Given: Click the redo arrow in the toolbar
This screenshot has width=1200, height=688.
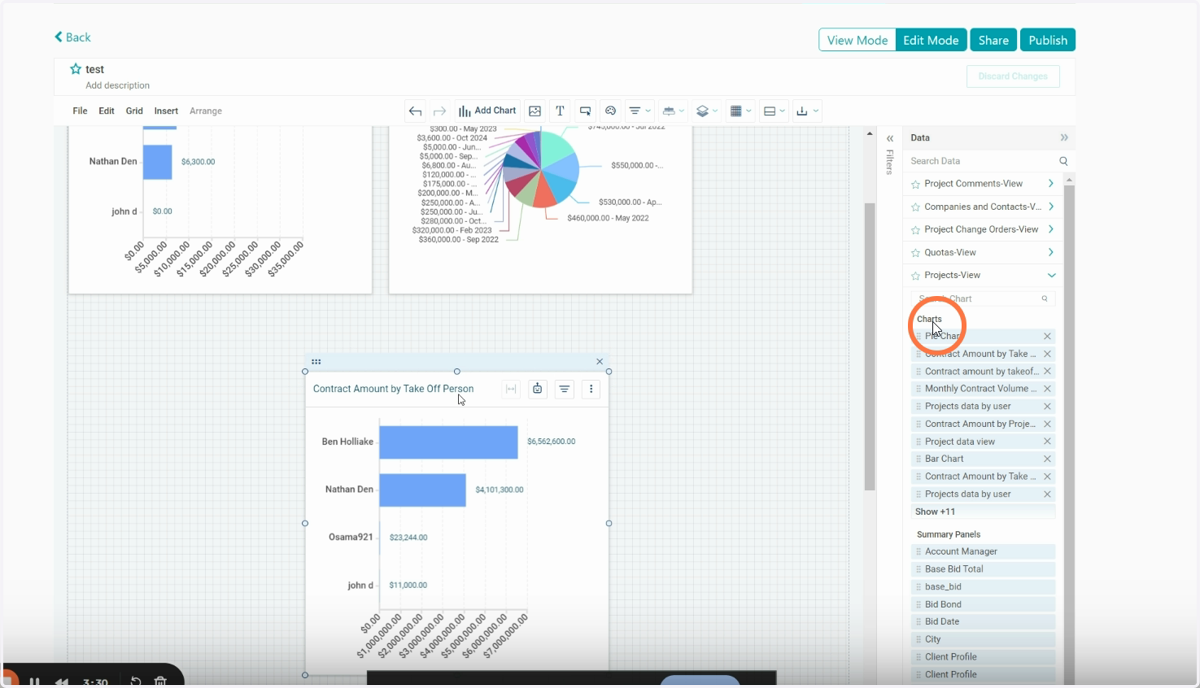Looking at the screenshot, I should [439, 111].
